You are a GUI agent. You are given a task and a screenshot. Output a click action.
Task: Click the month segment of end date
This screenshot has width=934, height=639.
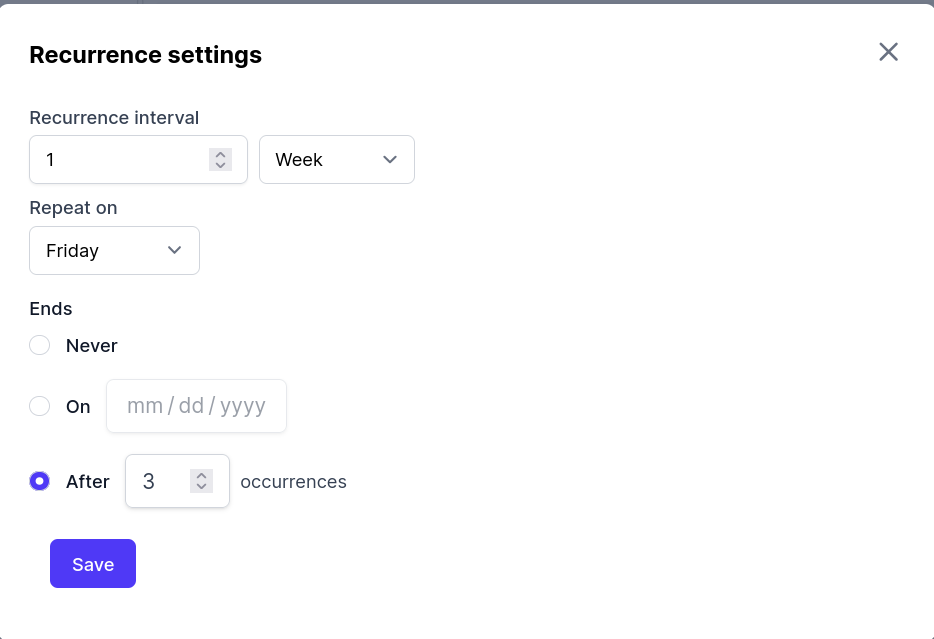click(144, 406)
